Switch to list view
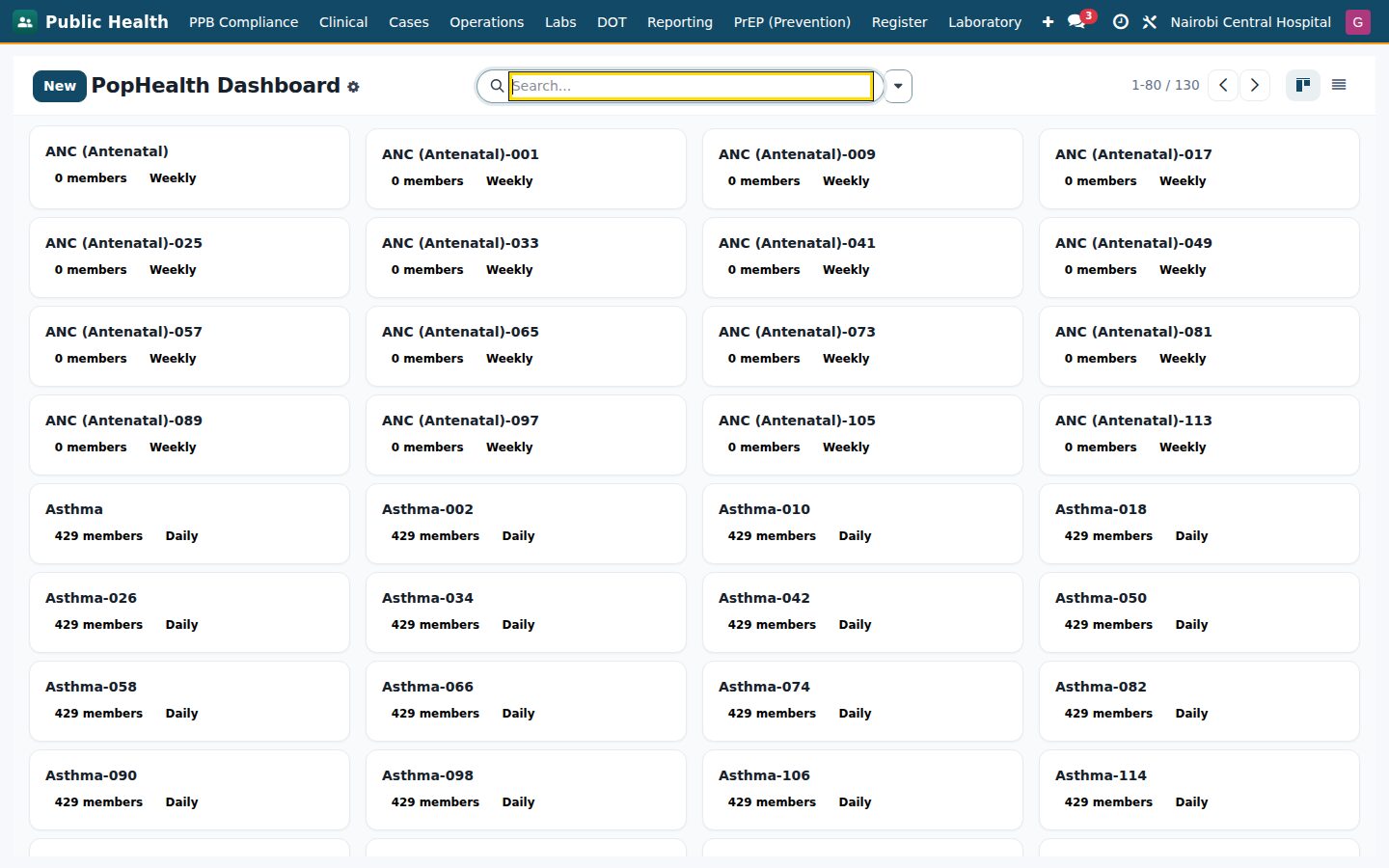1389x868 pixels. tap(1339, 85)
